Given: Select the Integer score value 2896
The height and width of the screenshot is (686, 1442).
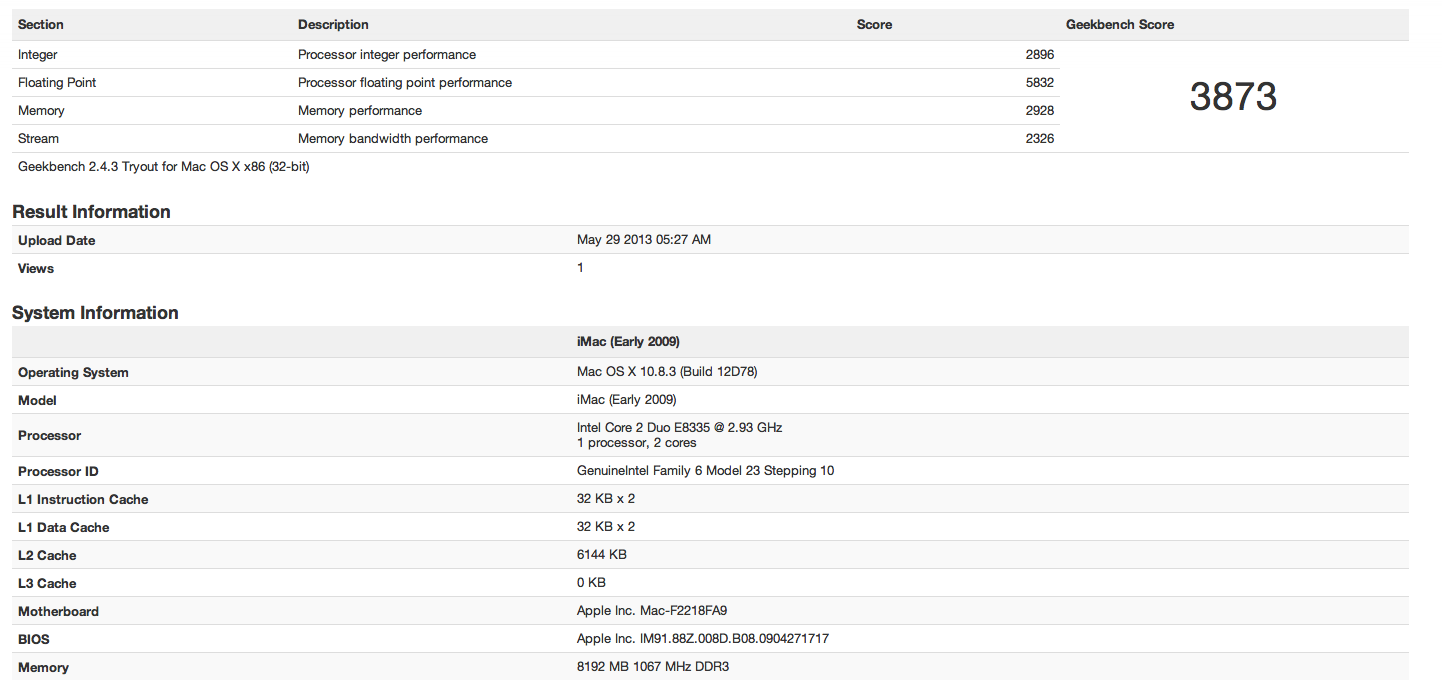Looking at the screenshot, I should pos(1039,55).
